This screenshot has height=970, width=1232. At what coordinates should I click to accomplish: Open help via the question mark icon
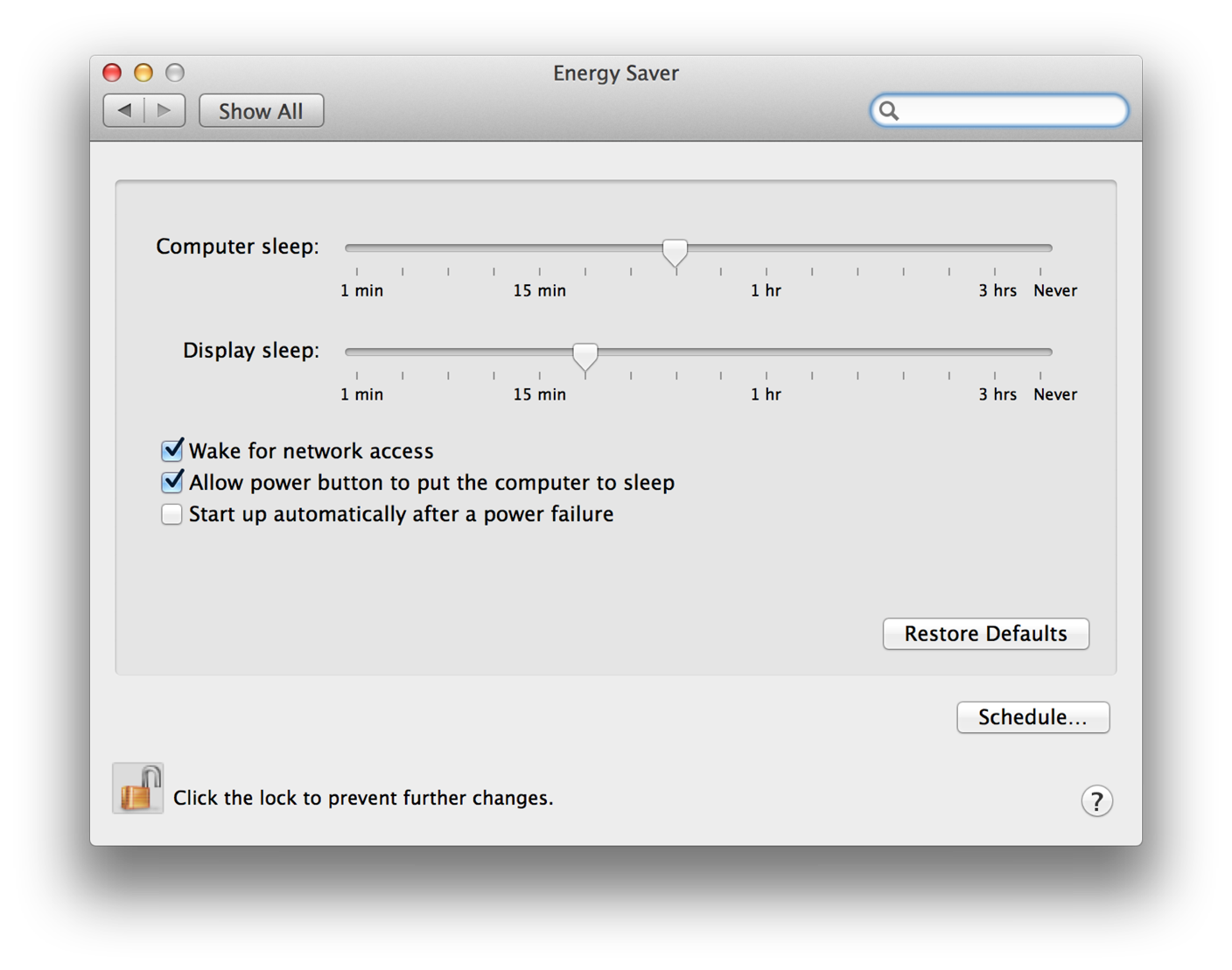tap(1097, 800)
